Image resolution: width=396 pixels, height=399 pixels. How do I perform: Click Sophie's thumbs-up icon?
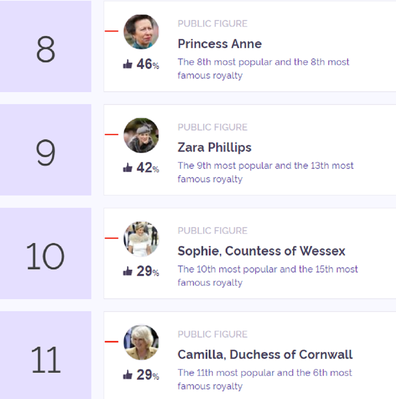click(128, 271)
